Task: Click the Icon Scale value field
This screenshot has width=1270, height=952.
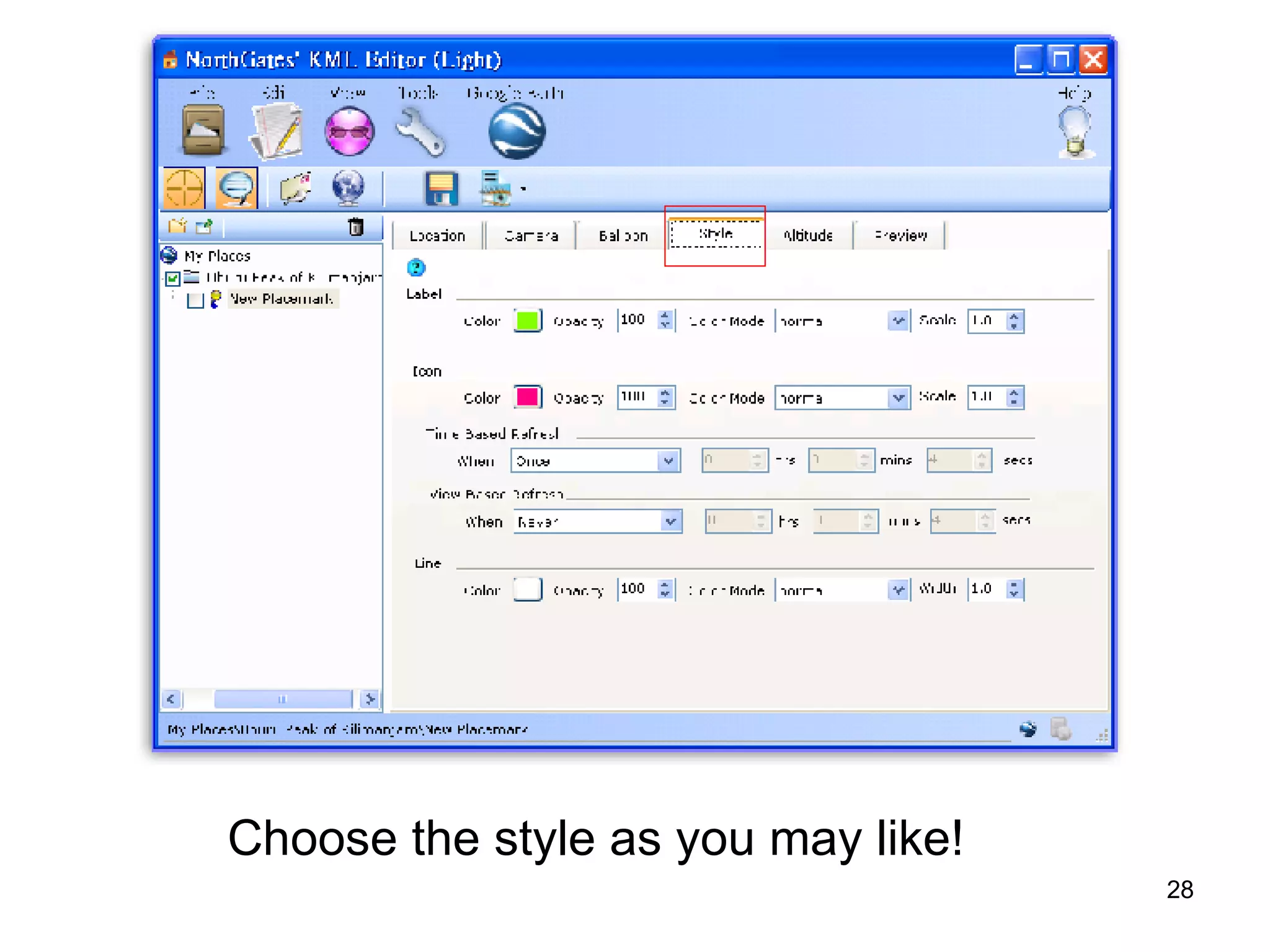Action: (x=987, y=397)
